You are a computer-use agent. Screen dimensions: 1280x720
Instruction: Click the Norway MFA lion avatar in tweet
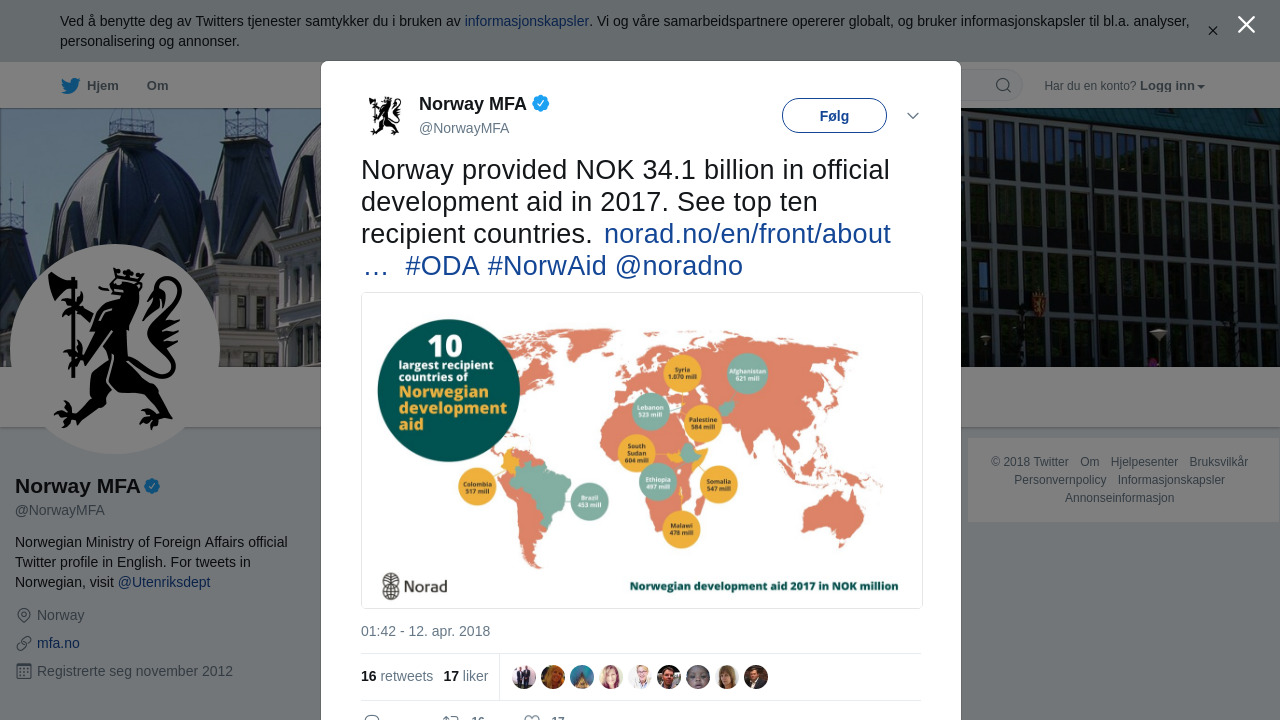[x=385, y=116]
